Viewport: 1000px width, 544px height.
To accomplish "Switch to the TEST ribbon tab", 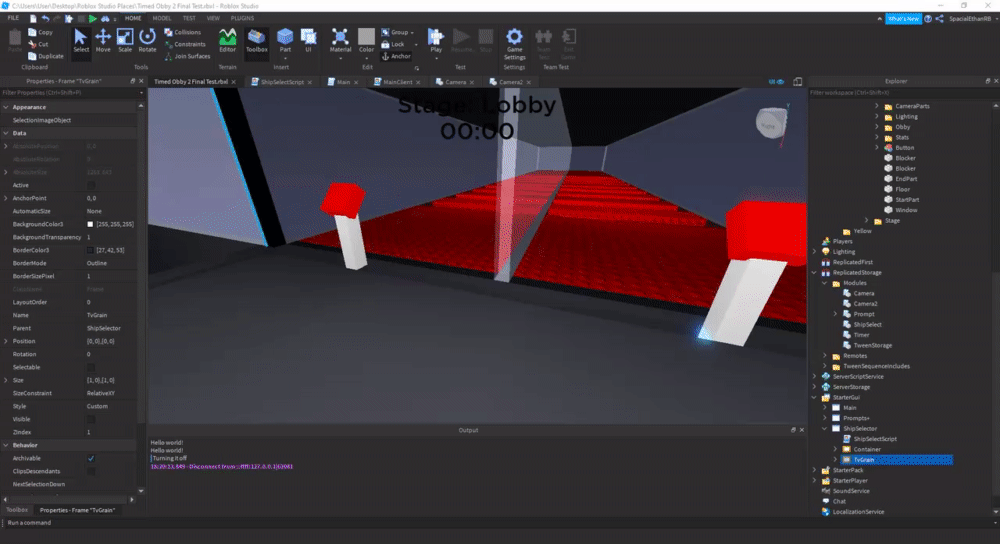I will 189,18.
